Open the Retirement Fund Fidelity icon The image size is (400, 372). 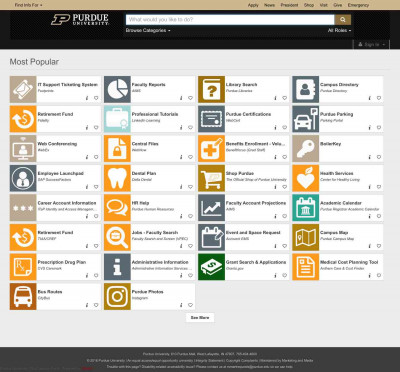click(x=23, y=119)
